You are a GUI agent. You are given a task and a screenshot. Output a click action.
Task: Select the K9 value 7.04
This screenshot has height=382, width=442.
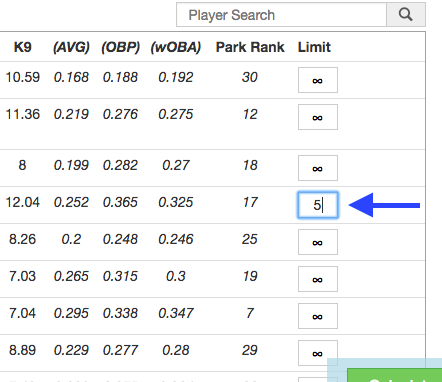tap(22, 313)
